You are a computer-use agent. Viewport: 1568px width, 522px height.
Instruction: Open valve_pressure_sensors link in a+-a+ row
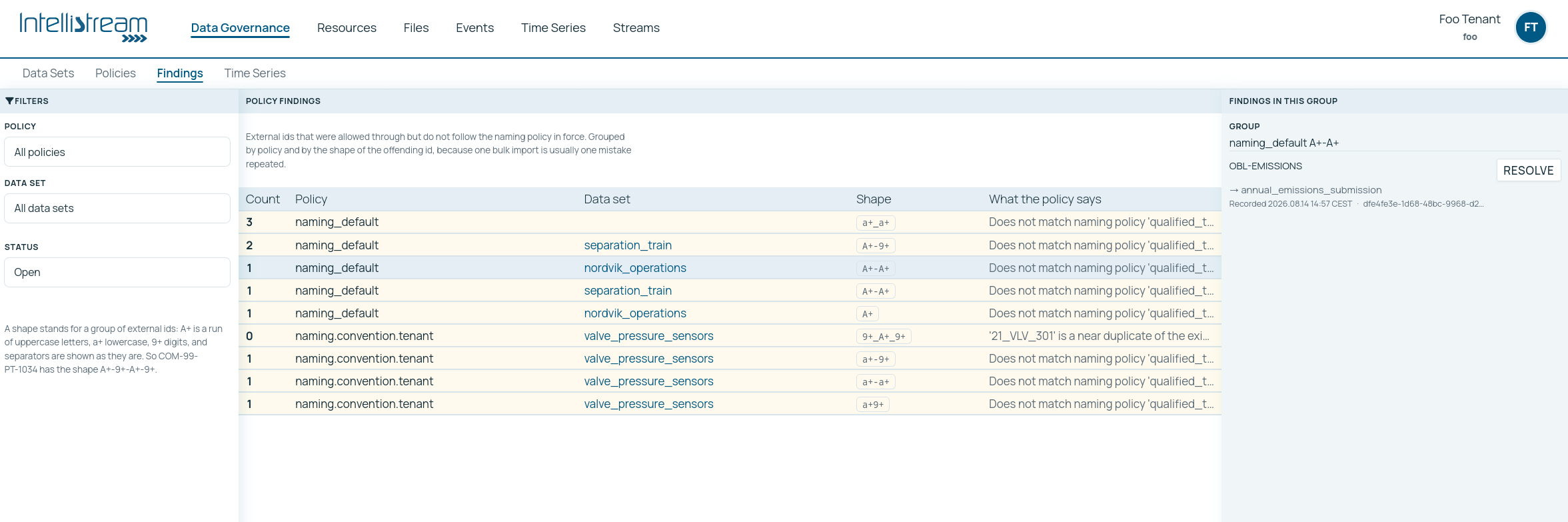(x=648, y=381)
